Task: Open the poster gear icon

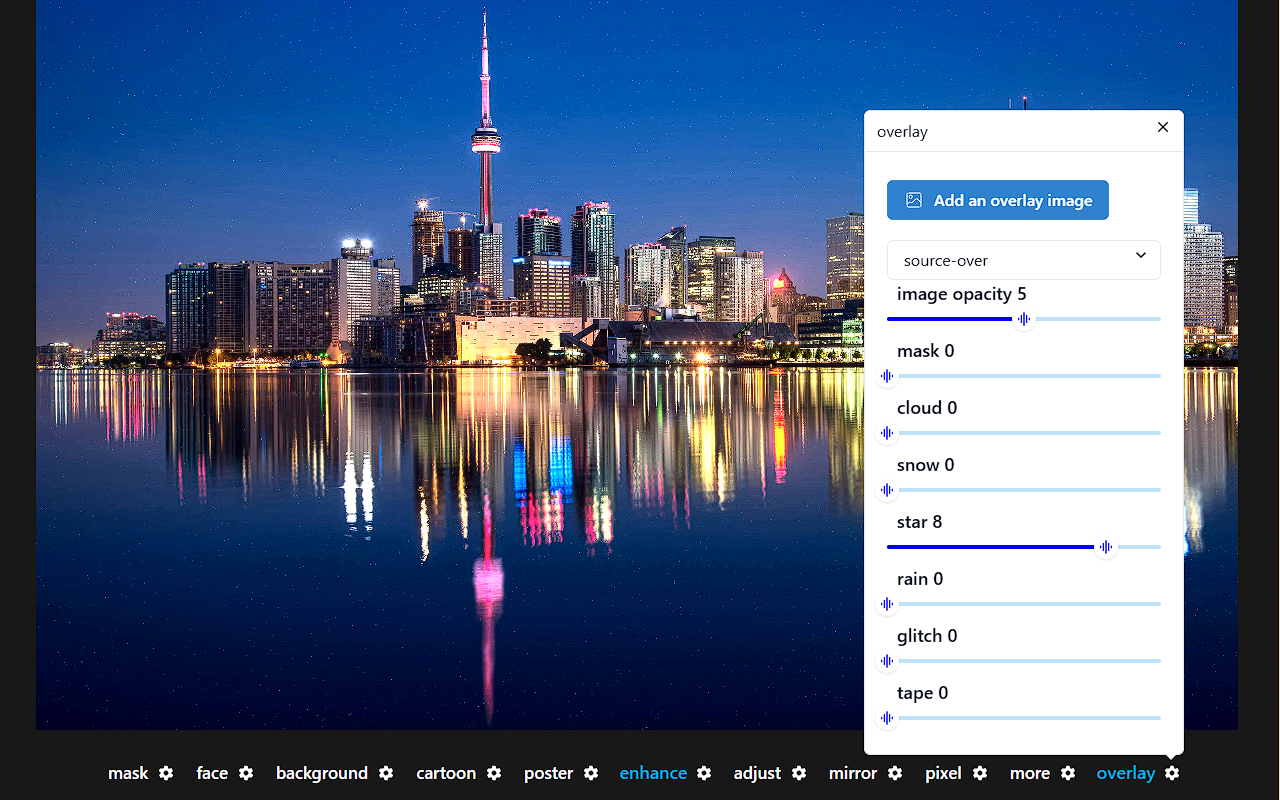Action: [590, 773]
